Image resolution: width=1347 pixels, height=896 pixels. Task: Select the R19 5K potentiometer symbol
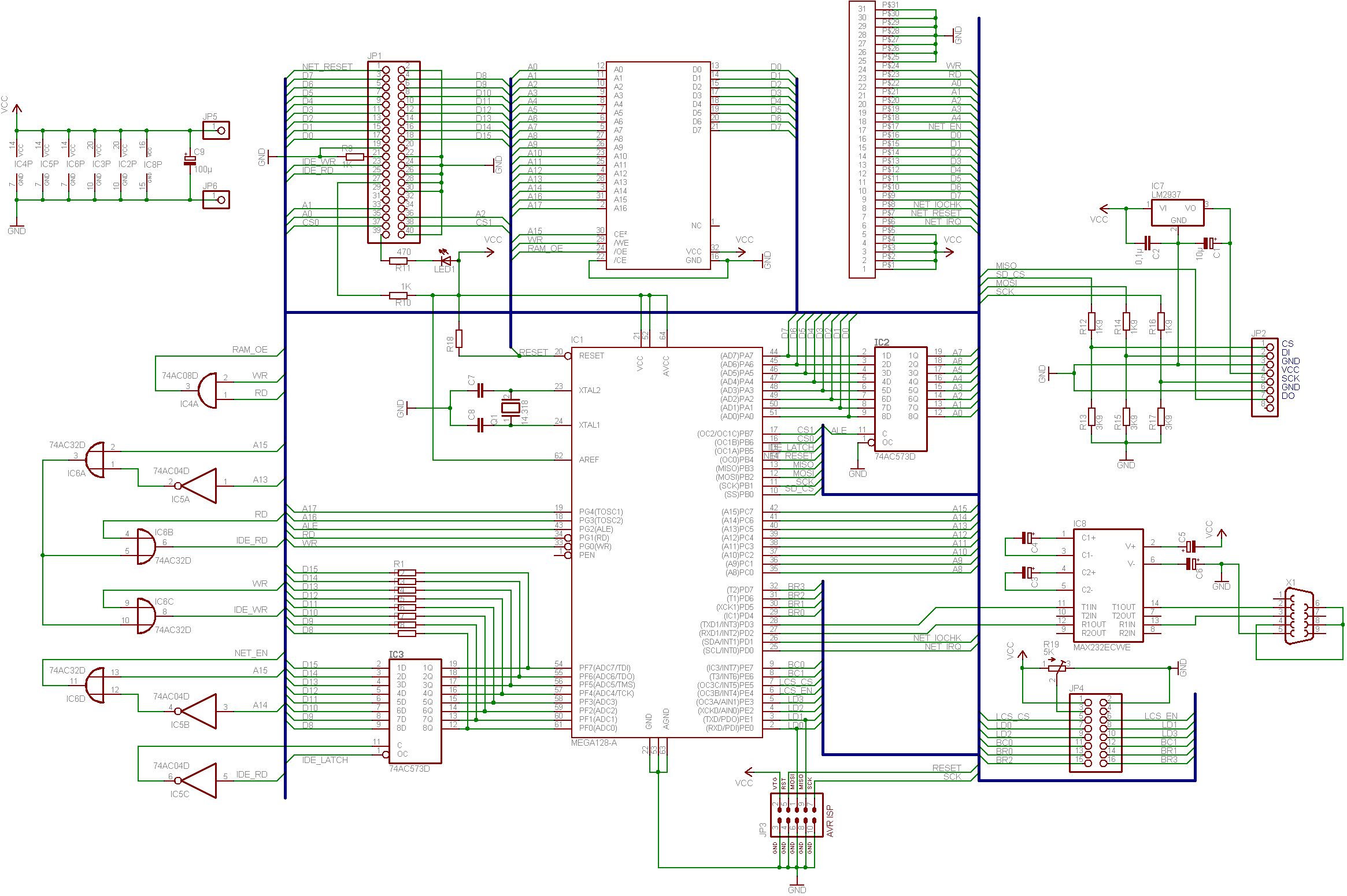point(1056,668)
